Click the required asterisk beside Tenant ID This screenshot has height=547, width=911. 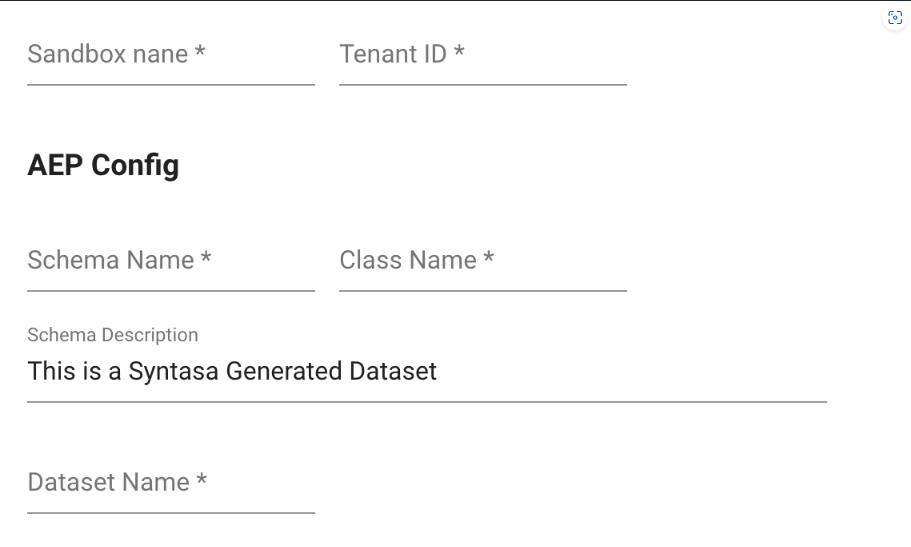pyautogui.click(x=459, y=53)
